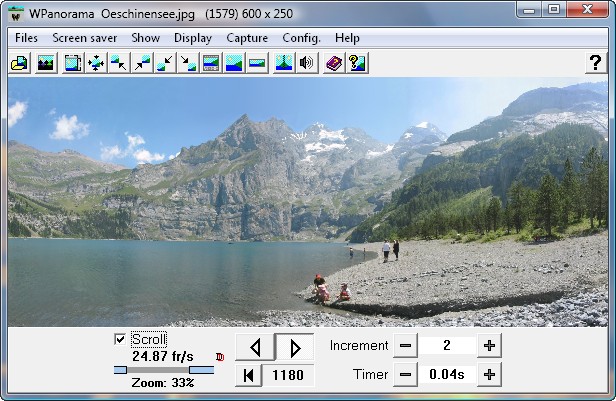Open the purple help book icon
The image size is (616, 401).
[334, 63]
